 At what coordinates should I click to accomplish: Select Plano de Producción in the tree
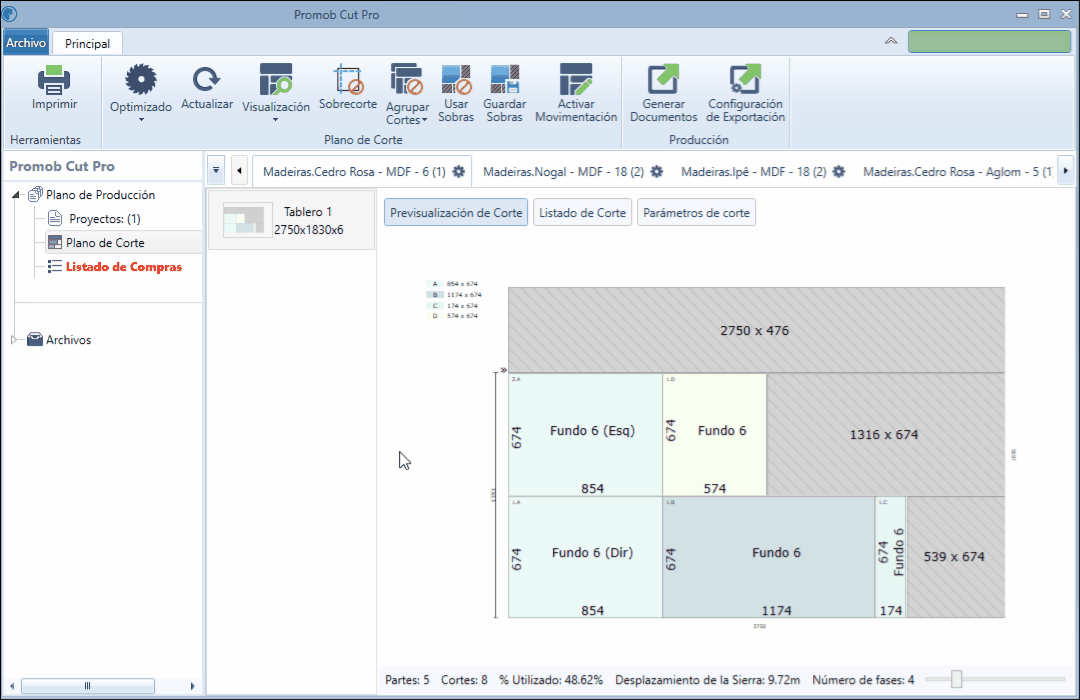pyautogui.click(x=100, y=195)
